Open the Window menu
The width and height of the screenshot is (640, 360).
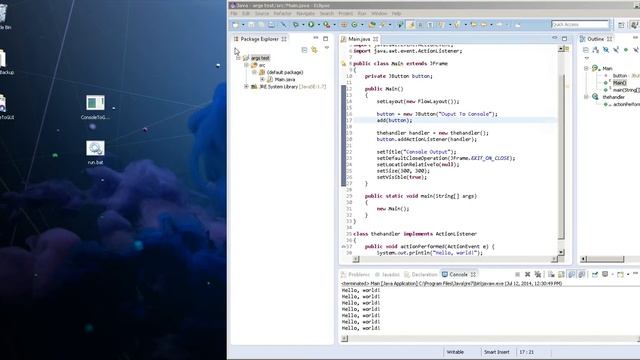click(x=379, y=13)
